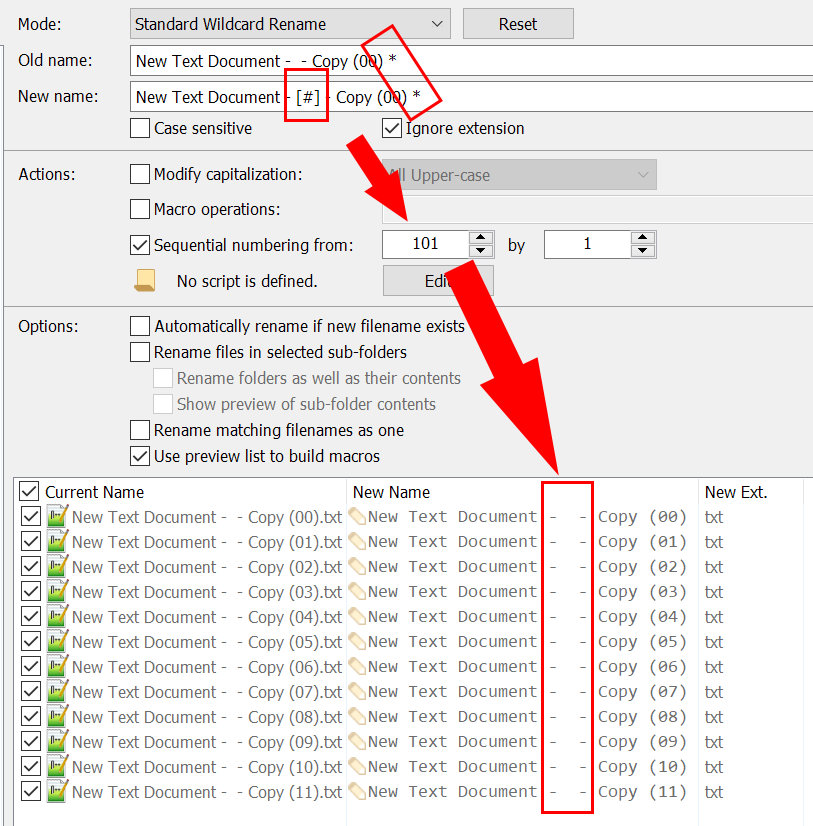Image resolution: width=813 pixels, height=826 pixels.
Task: Click the file icon of Copy (01).txt
Action: [x=57, y=540]
